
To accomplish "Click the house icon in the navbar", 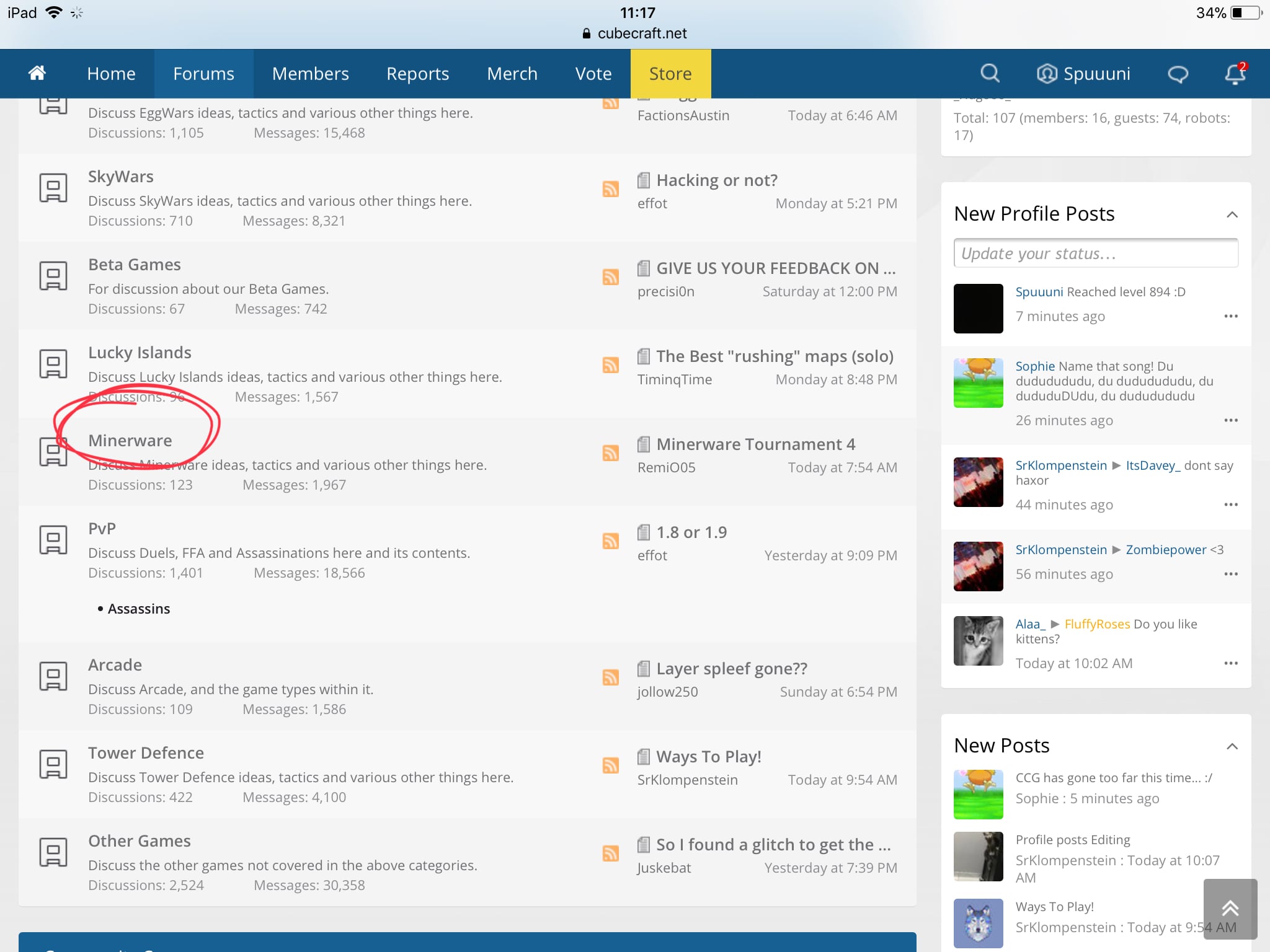I will [37, 73].
